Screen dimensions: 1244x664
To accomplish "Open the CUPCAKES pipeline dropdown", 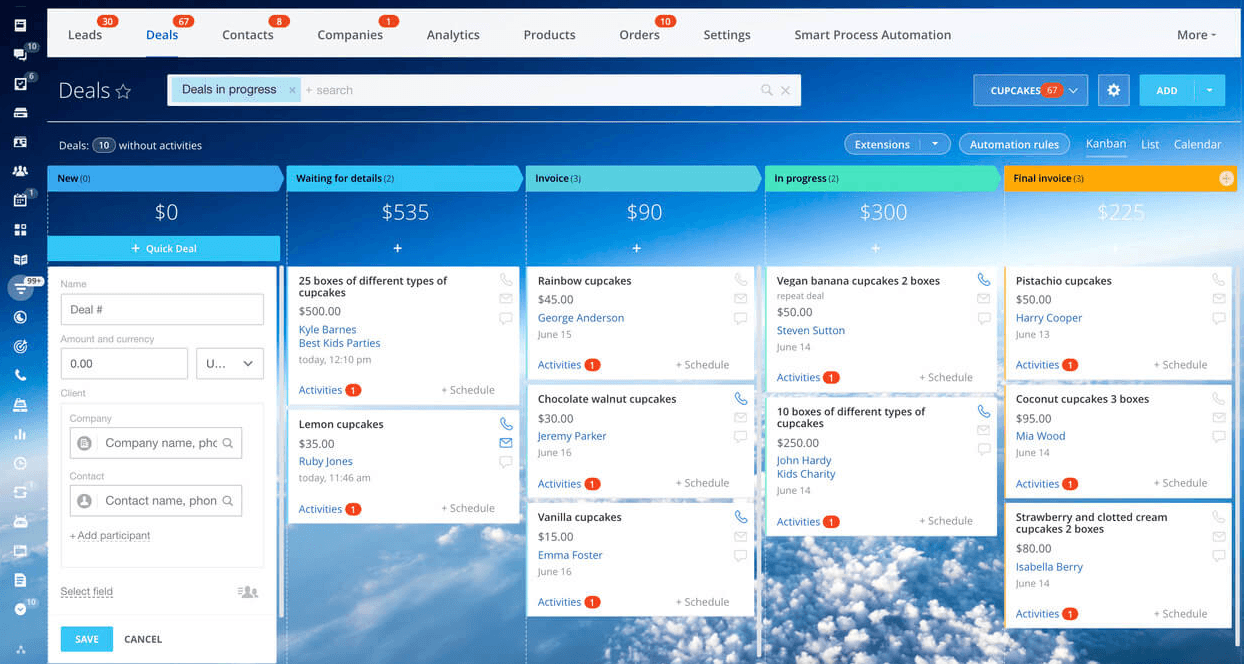I will click(1030, 90).
